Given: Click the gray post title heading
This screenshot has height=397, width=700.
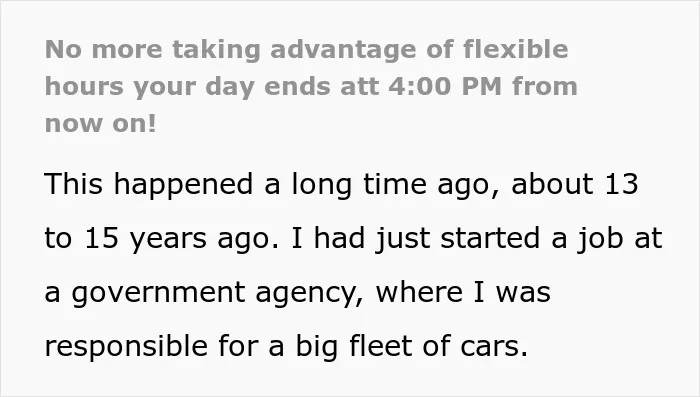Looking at the screenshot, I should 311,86.
